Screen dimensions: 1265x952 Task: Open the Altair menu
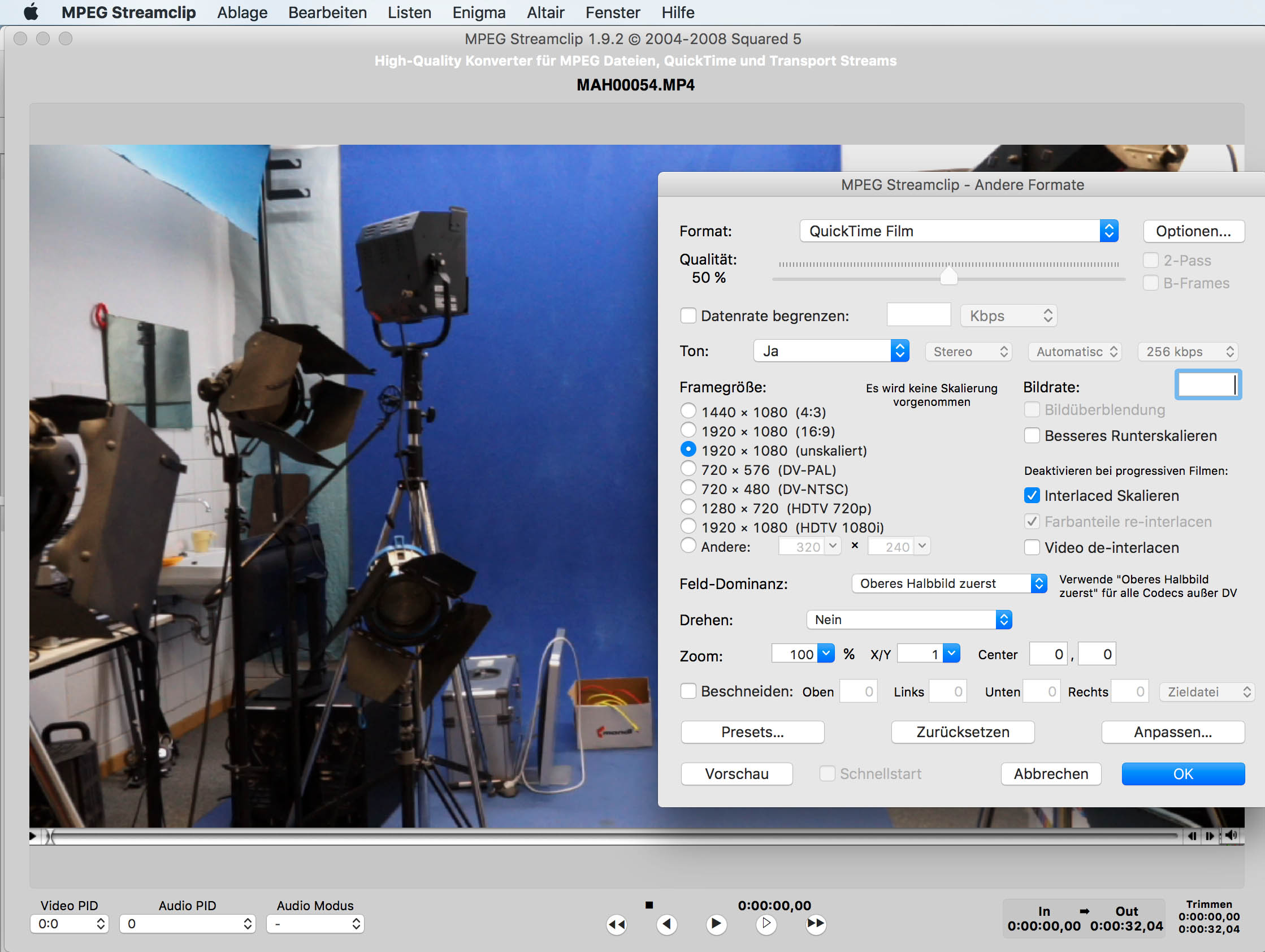[x=545, y=12]
